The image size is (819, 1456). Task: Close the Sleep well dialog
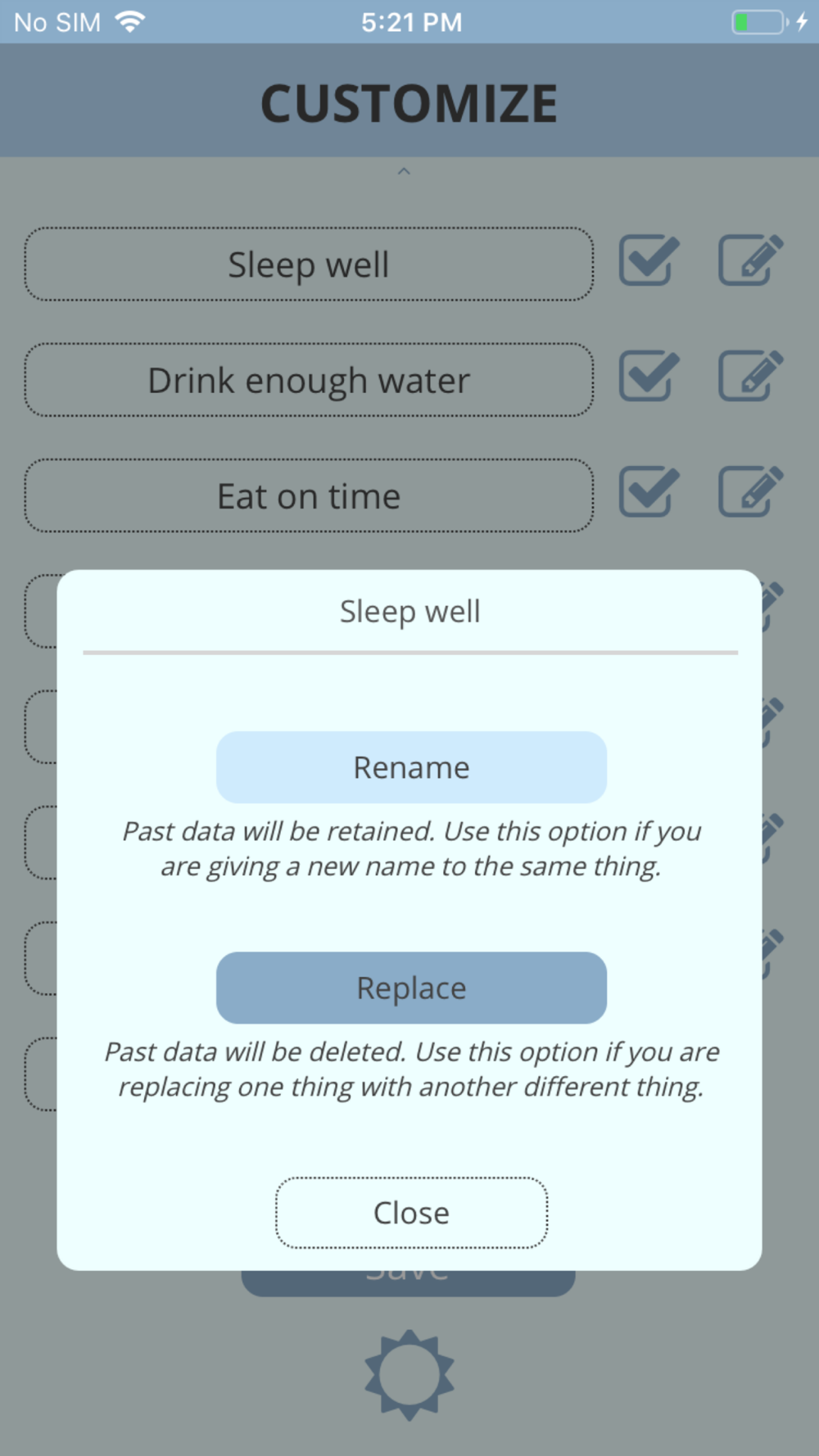[411, 1213]
